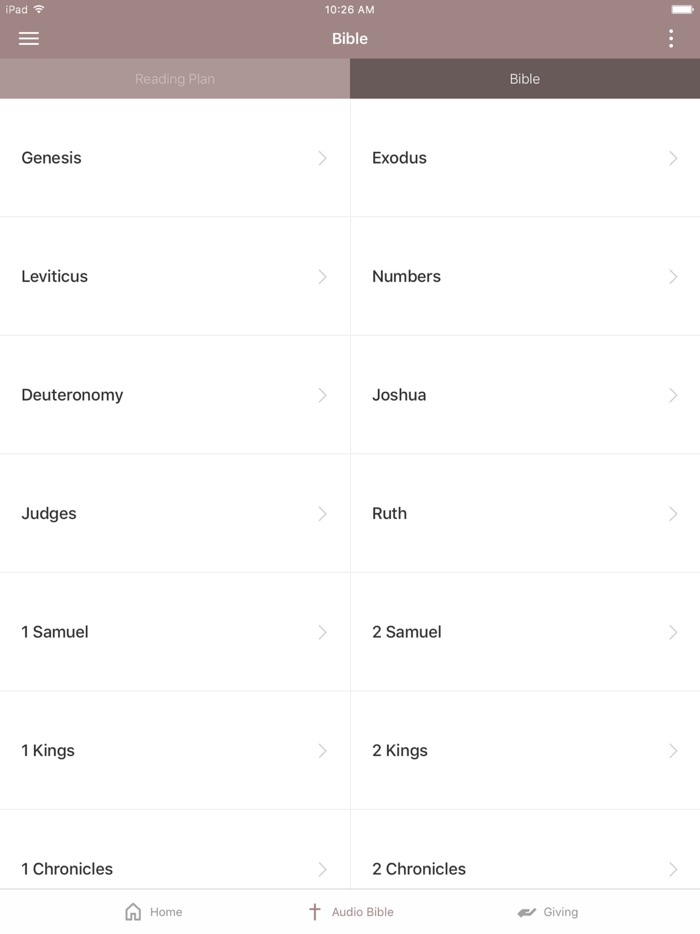Screen dimensions: 700x934
Task: Tap the Home house icon
Action: tap(133, 912)
